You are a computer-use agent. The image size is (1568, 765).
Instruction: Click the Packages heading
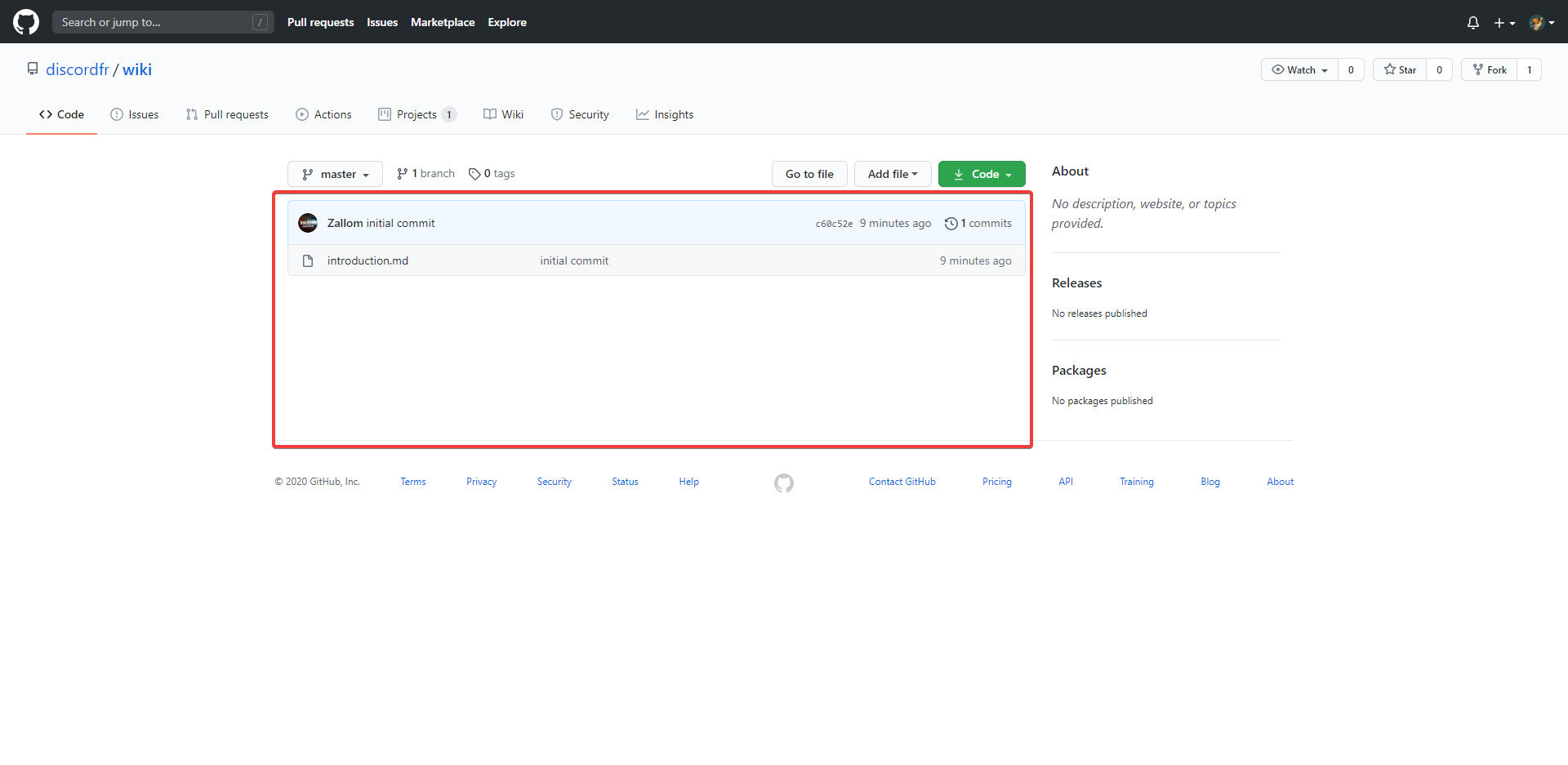coord(1079,370)
